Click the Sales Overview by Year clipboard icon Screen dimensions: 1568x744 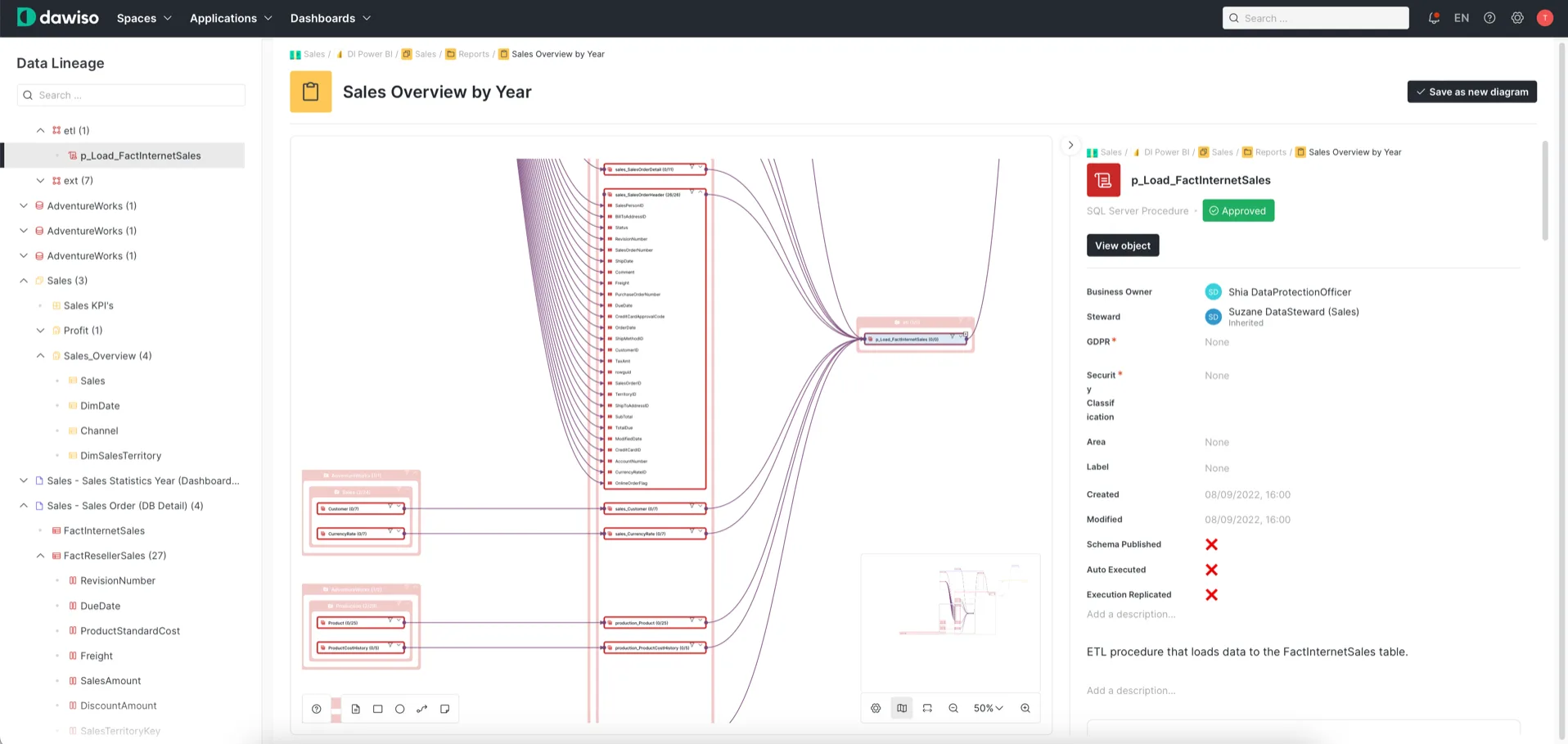(311, 92)
